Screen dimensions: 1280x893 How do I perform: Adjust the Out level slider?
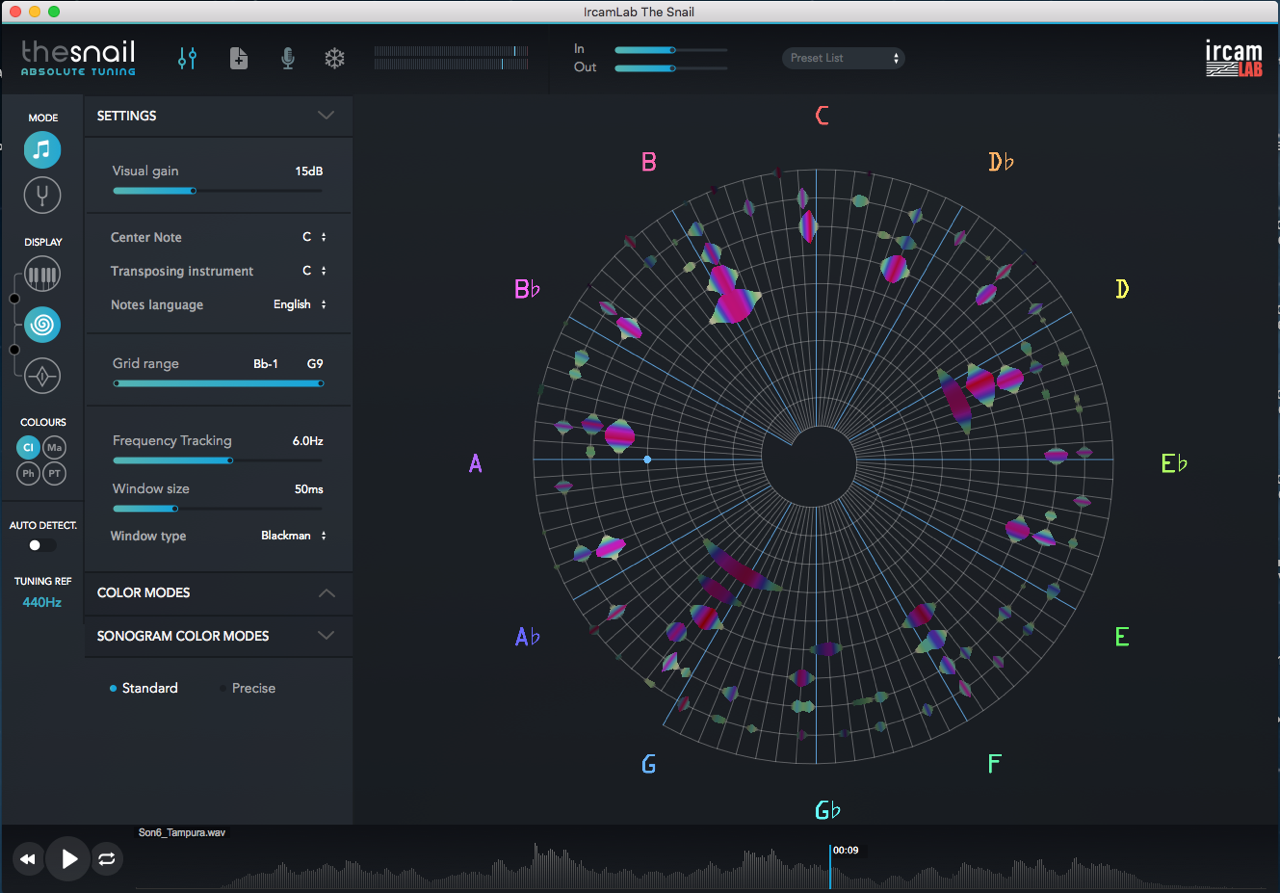tap(670, 68)
